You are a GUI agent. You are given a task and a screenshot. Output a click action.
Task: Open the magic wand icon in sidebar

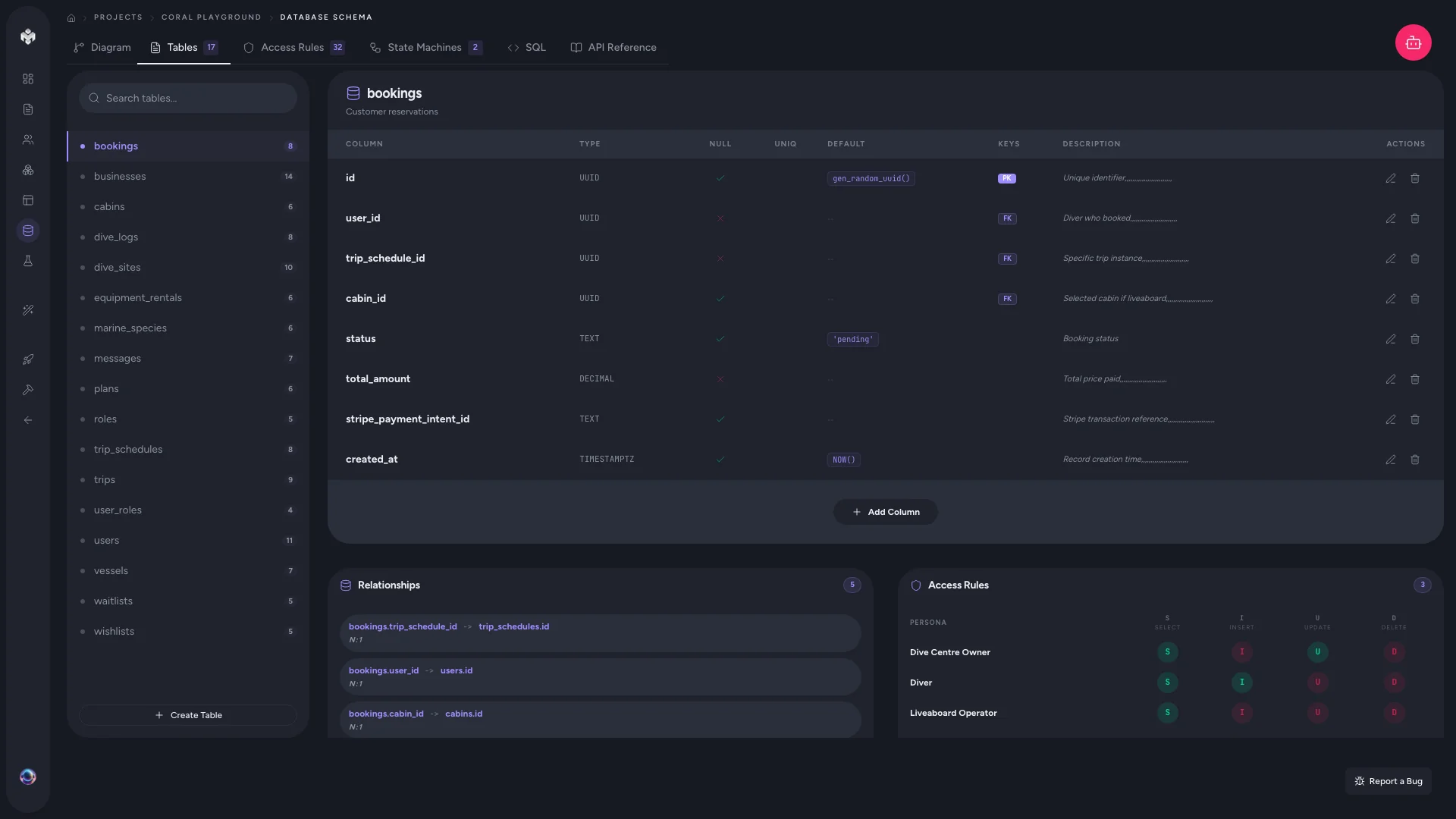pos(28,310)
